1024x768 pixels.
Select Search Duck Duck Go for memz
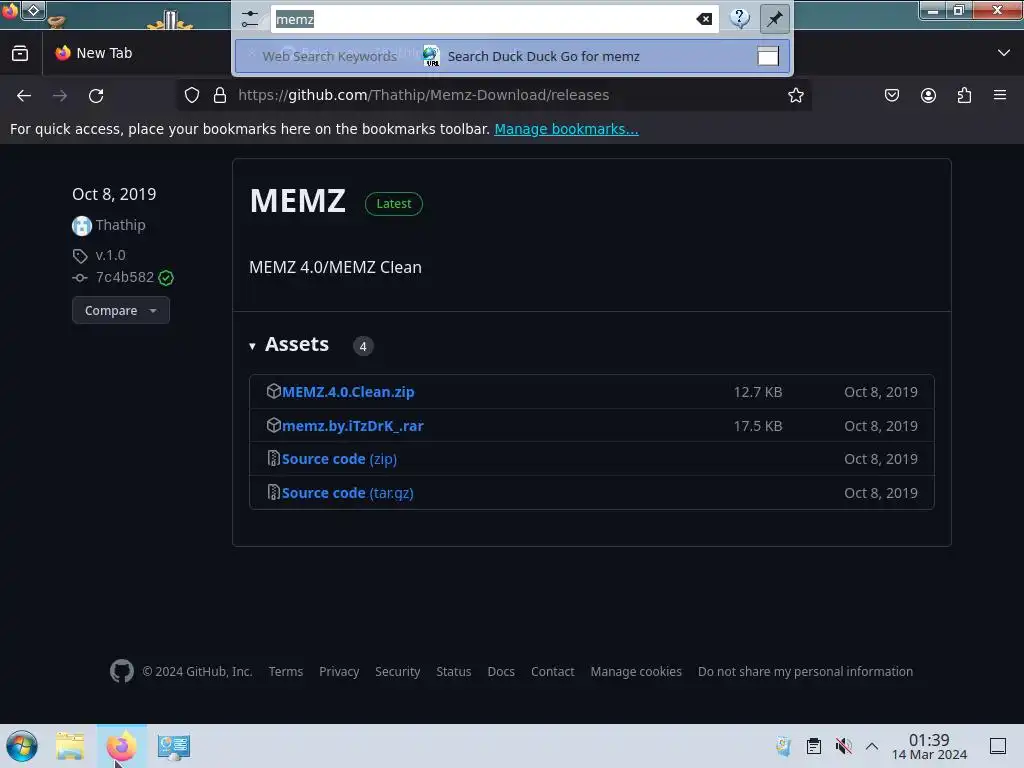click(x=512, y=56)
